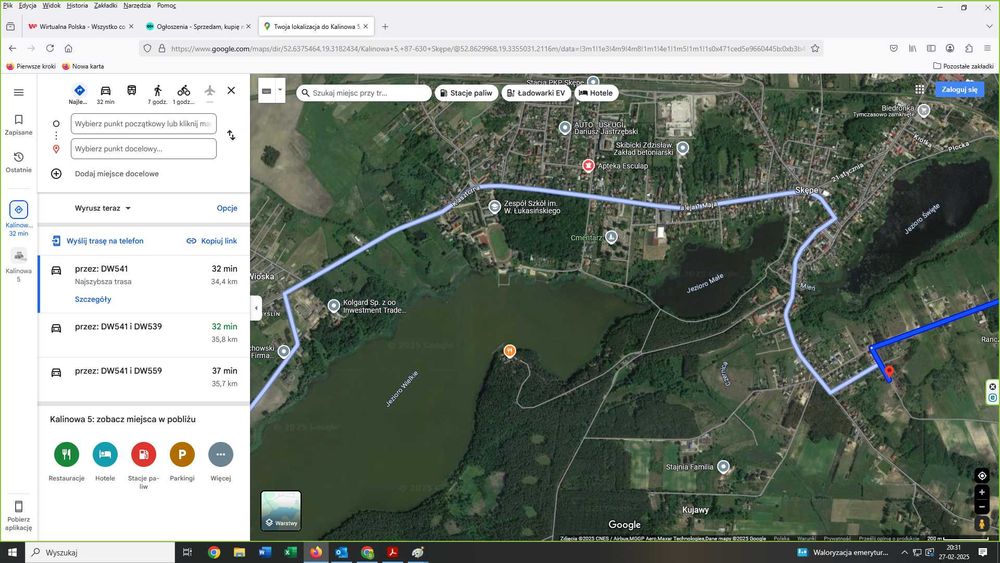
Task: Select cycling travel mode
Action: [x=184, y=94]
